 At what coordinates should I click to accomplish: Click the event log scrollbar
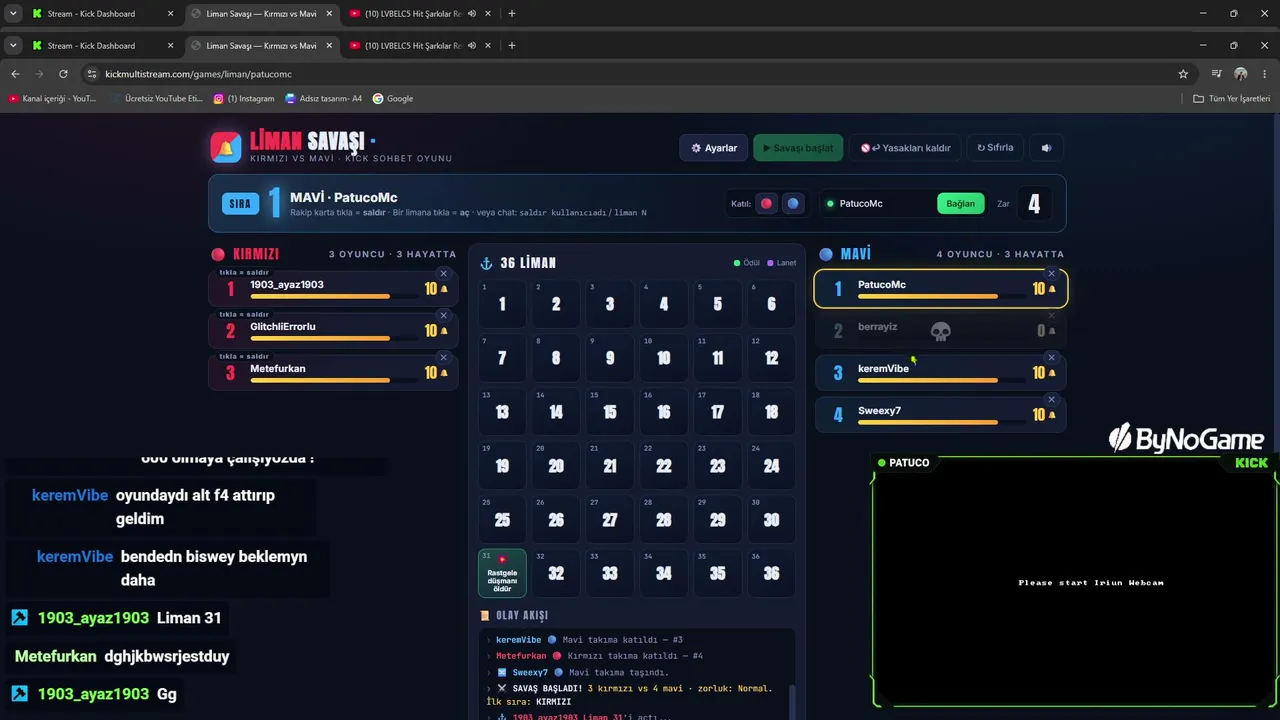pos(792,700)
